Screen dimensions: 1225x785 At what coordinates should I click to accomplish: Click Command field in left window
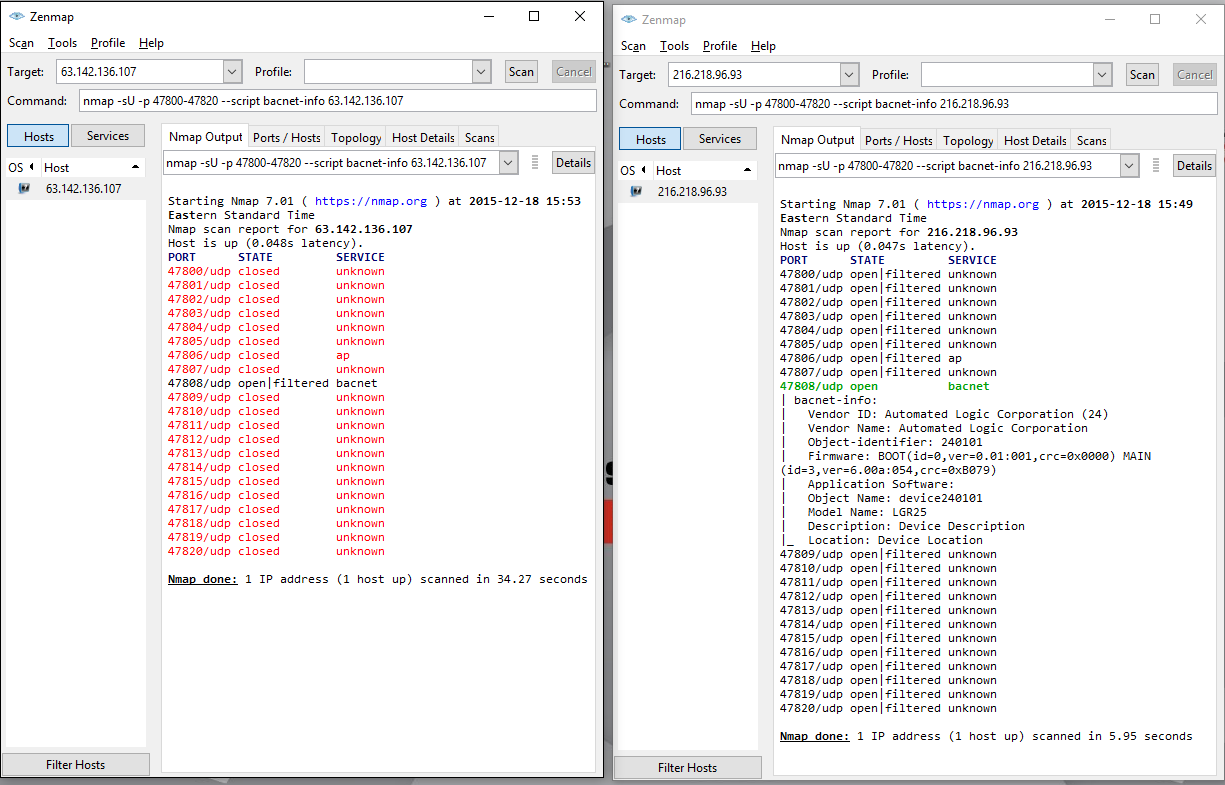(338, 101)
